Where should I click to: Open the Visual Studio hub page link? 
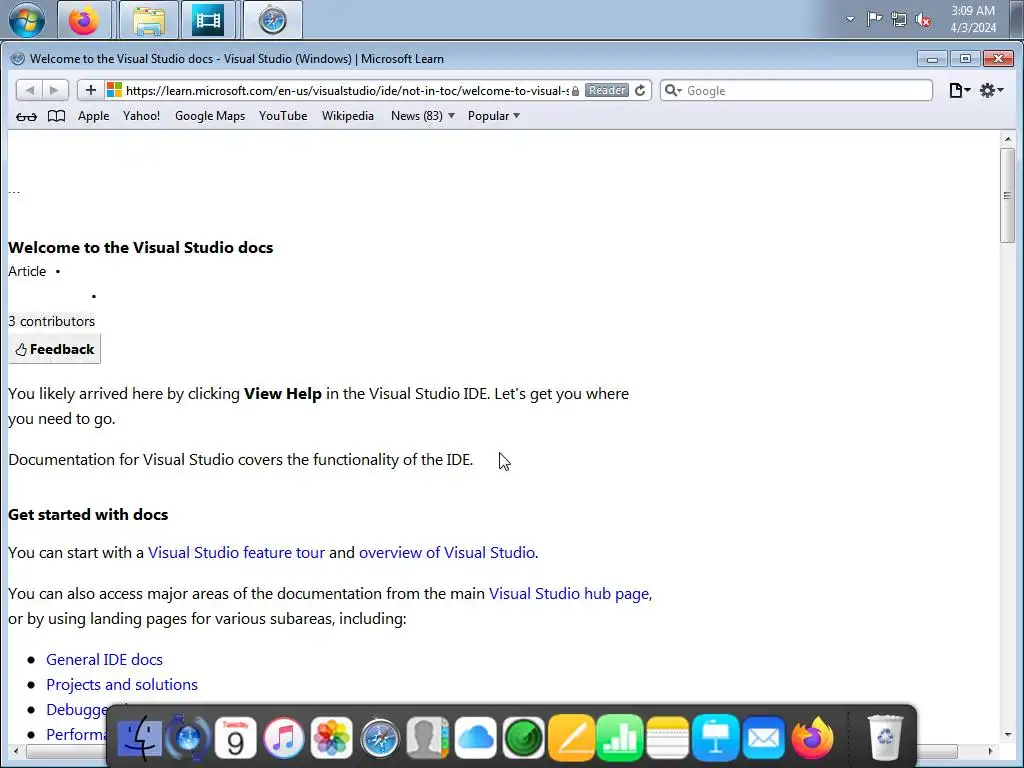(x=569, y=594)
